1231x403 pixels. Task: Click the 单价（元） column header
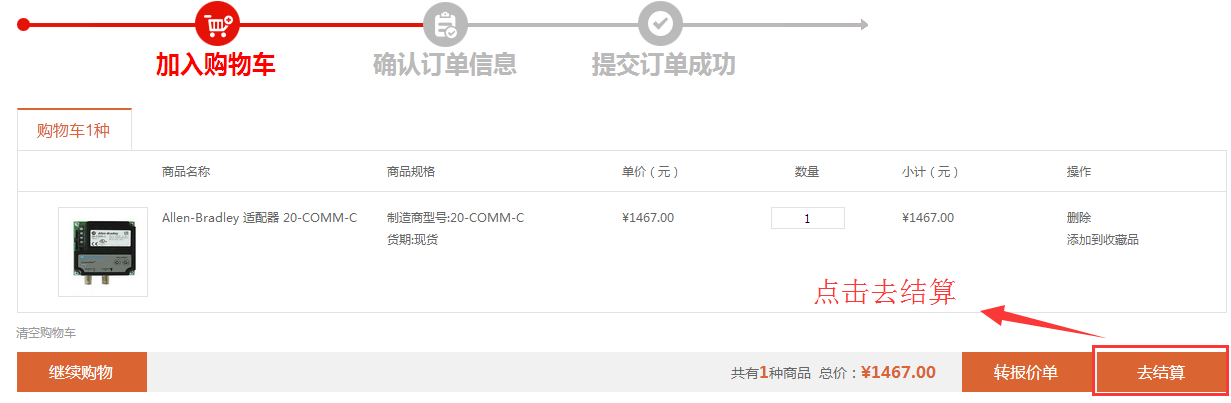(650, 172)
